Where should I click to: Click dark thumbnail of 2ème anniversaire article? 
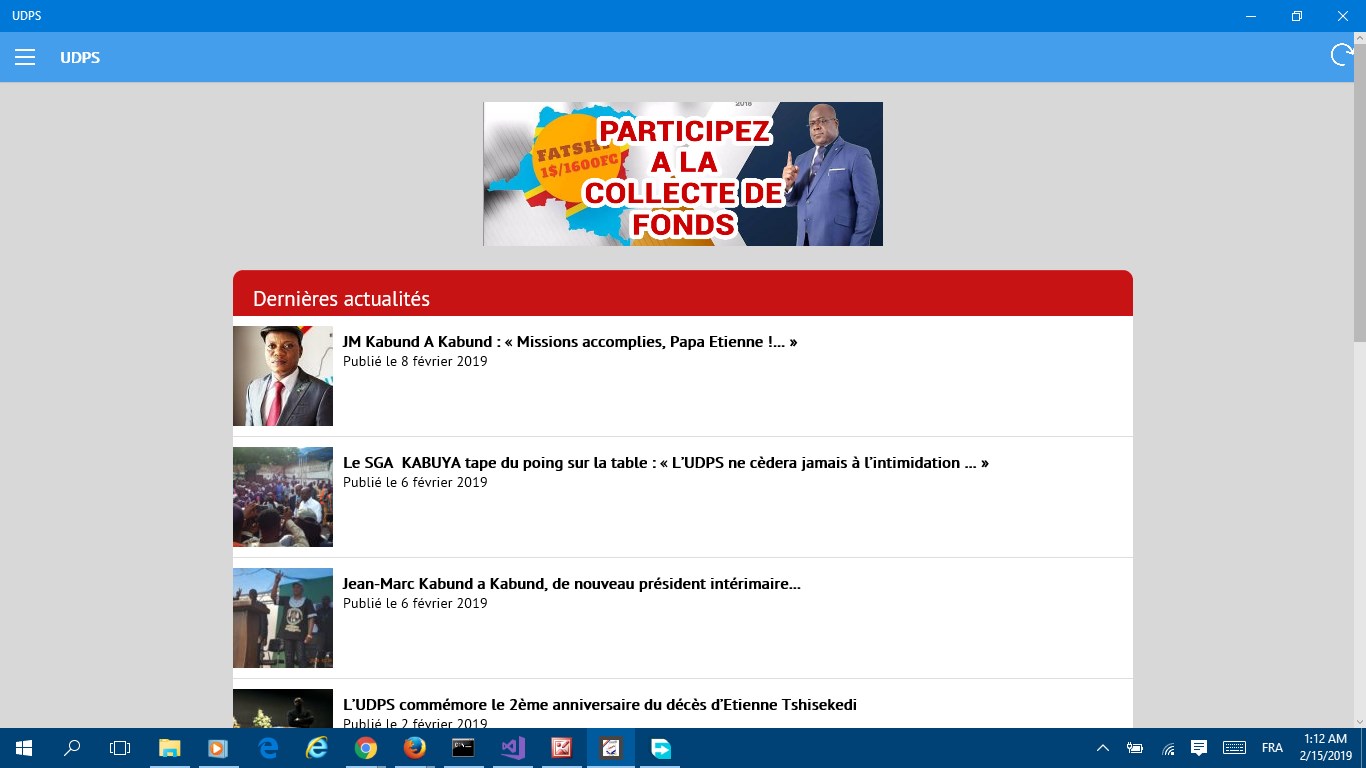[x=283, y=708]
